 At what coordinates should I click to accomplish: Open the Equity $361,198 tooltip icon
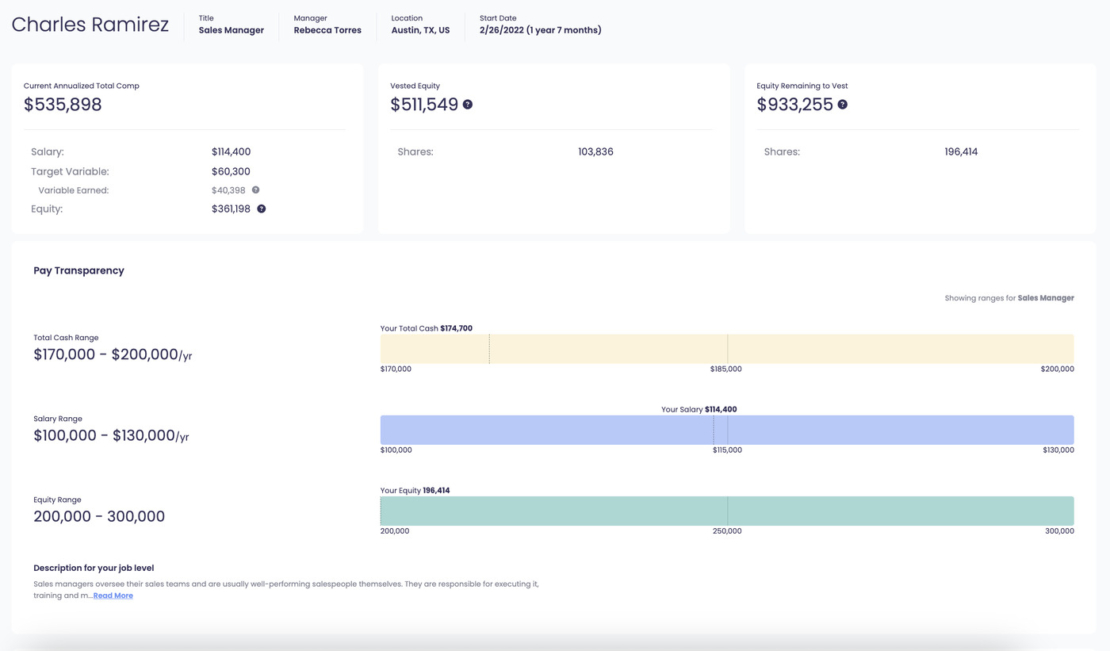261,209
